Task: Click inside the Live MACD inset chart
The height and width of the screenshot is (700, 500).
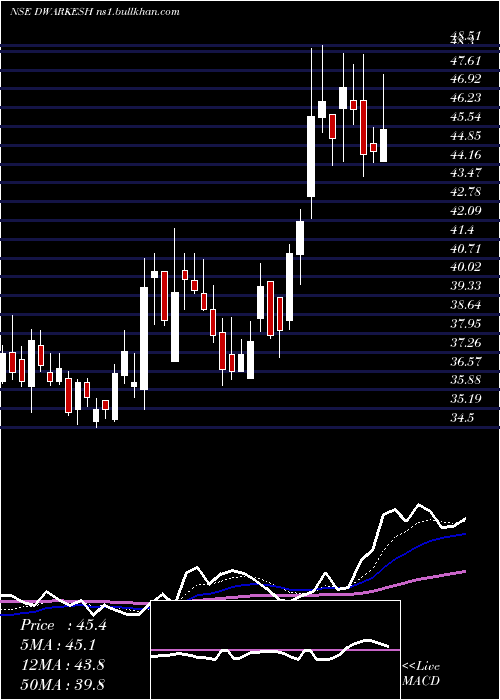Action: (x=275, y=650)
